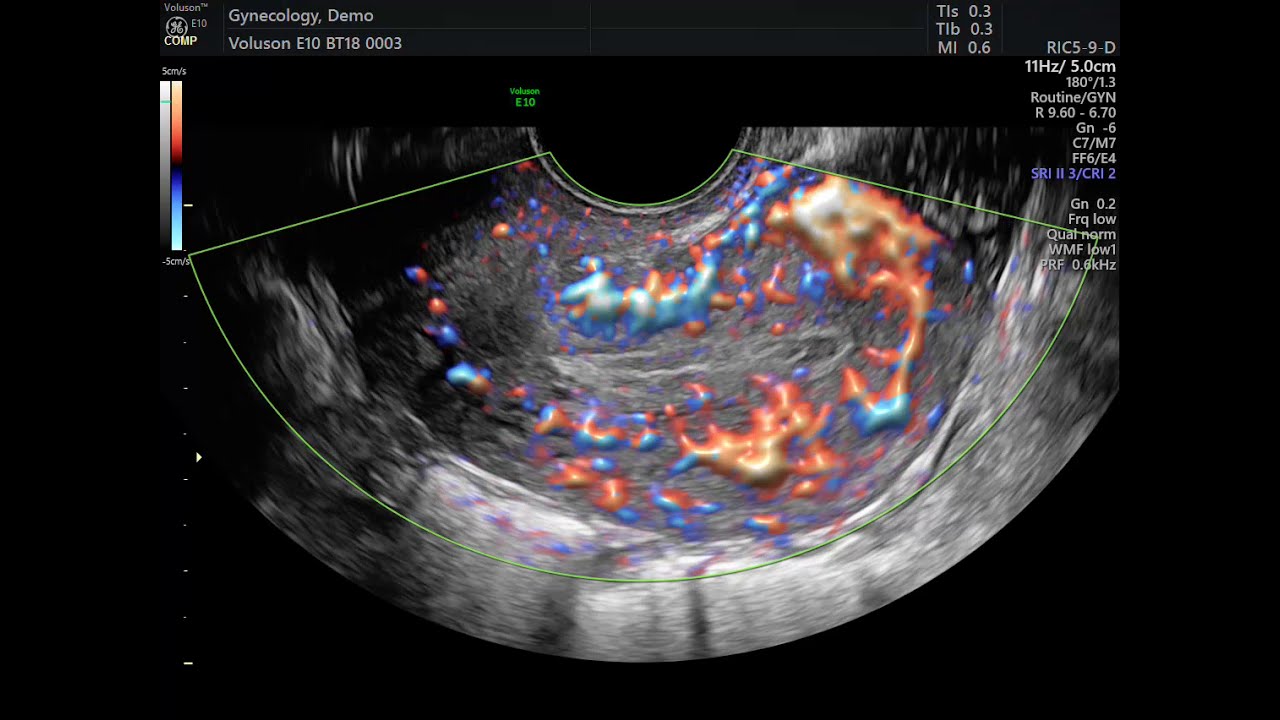Screen dimensions: 1280x720
Task: Click the yellow 'COMP' label
Action: 181,41
